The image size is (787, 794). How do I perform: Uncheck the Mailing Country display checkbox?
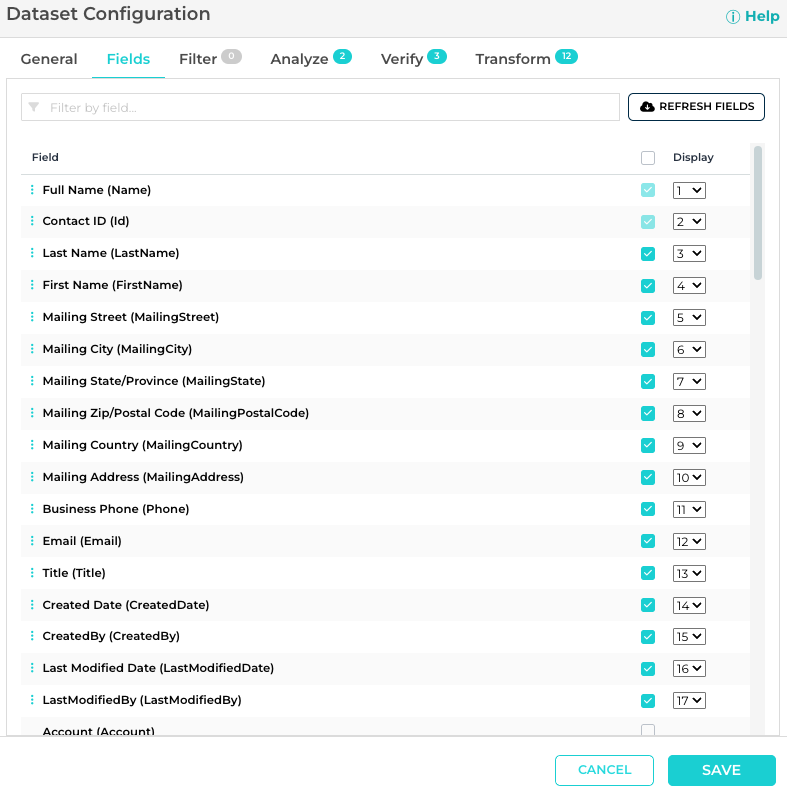pos(648,445)
